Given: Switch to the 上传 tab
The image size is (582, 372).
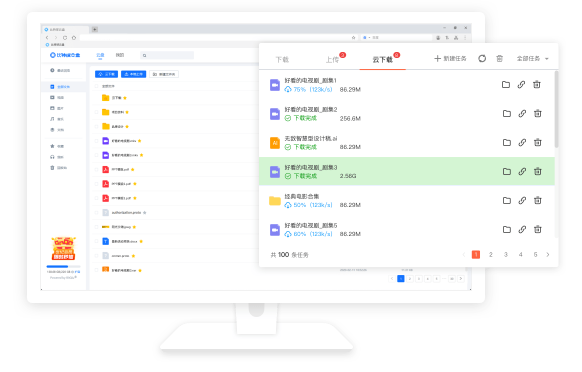Looking at the screenshot, I should (x=333, y=59).
